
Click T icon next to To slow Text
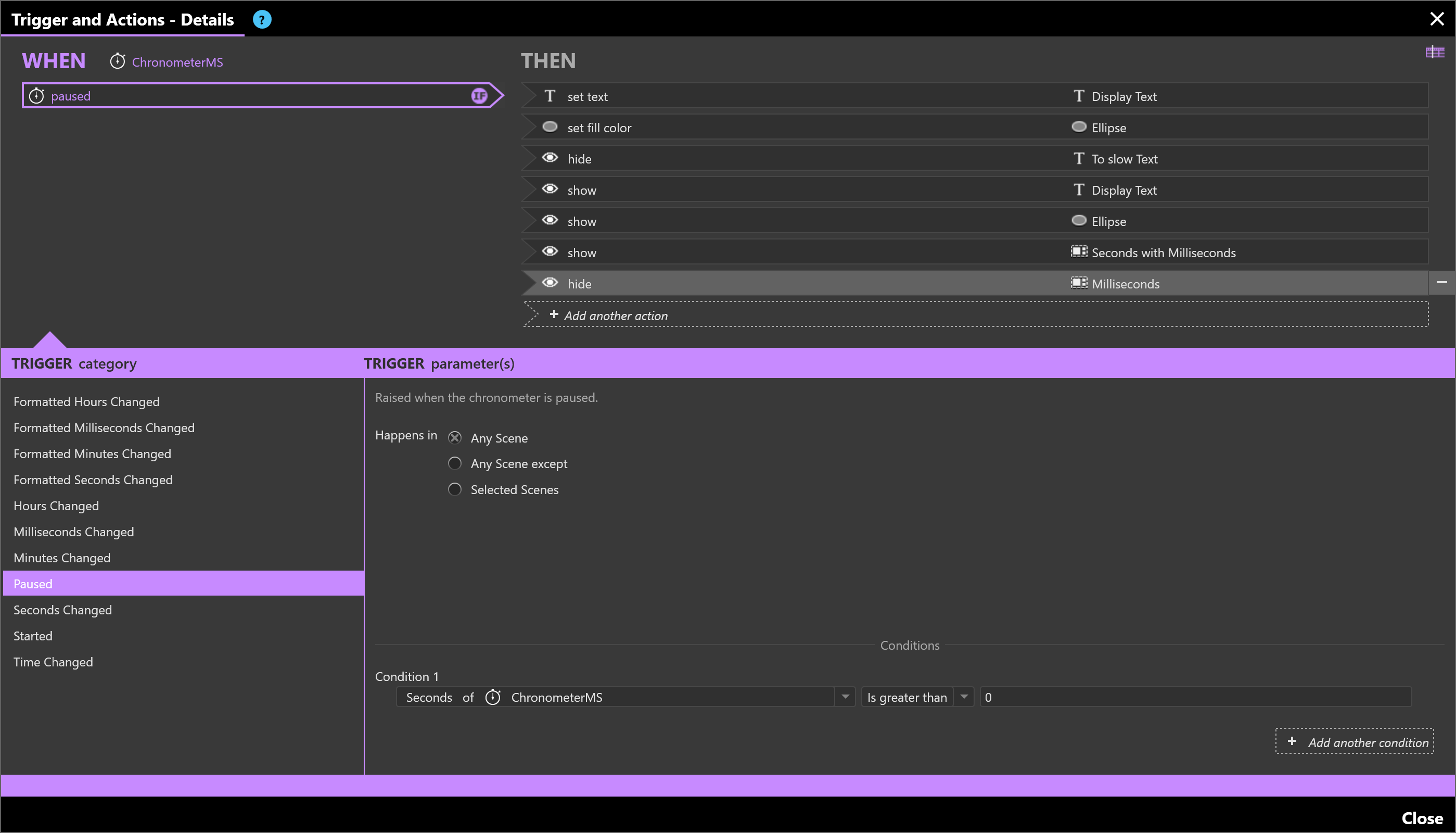point(1079,158)
